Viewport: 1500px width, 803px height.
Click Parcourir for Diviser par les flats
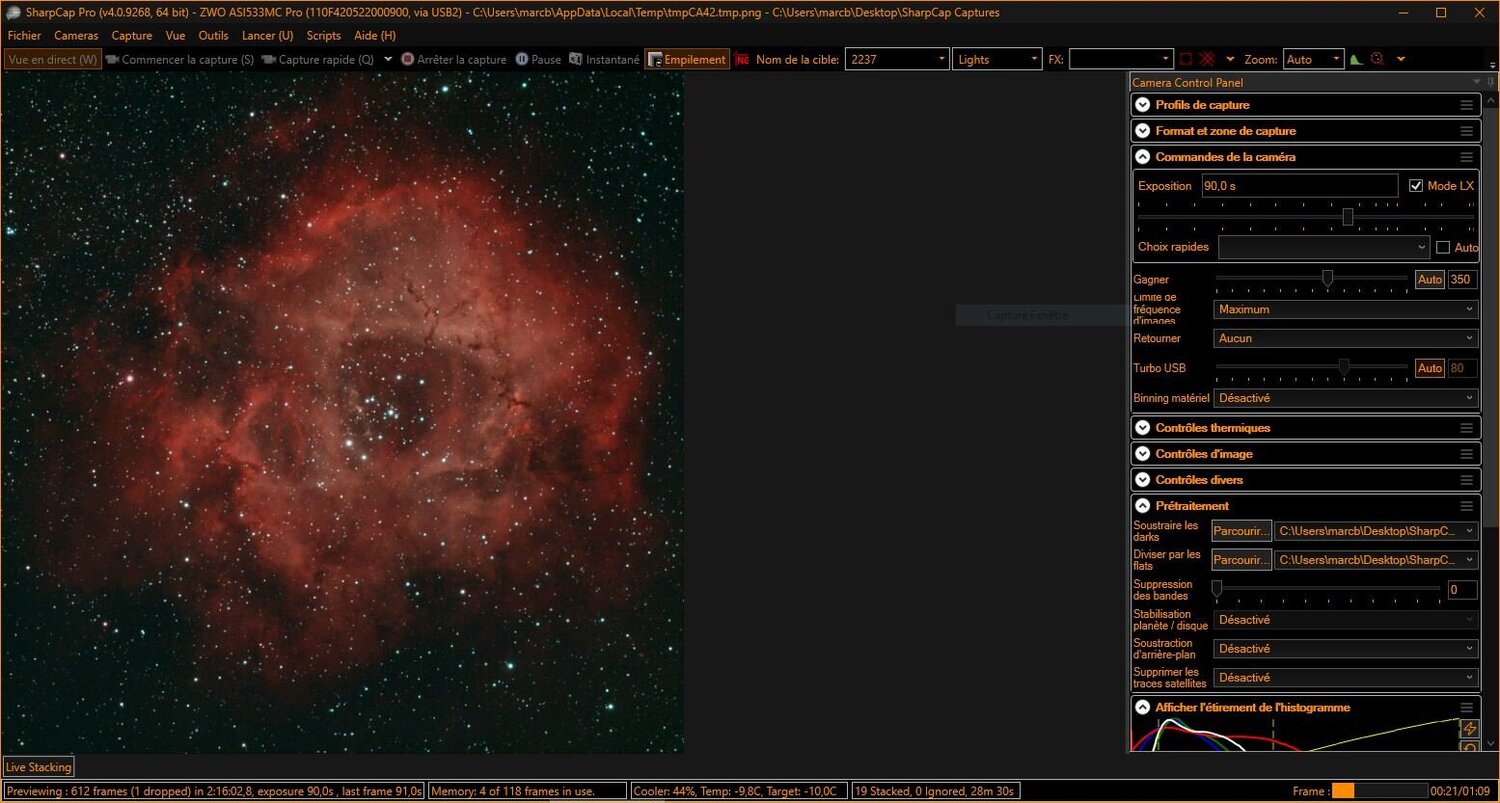tap(1242, 560)
